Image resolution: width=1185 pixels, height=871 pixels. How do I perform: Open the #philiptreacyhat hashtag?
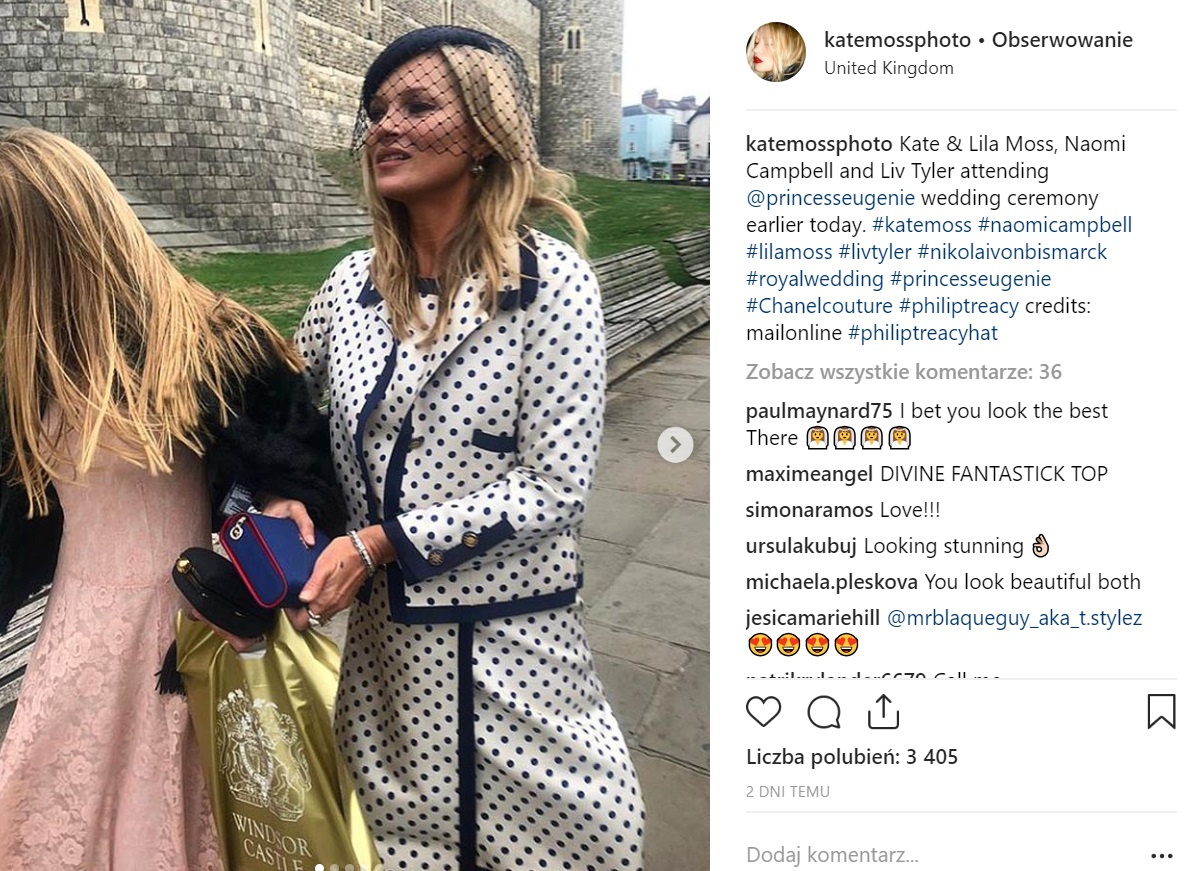coord(923,332)
